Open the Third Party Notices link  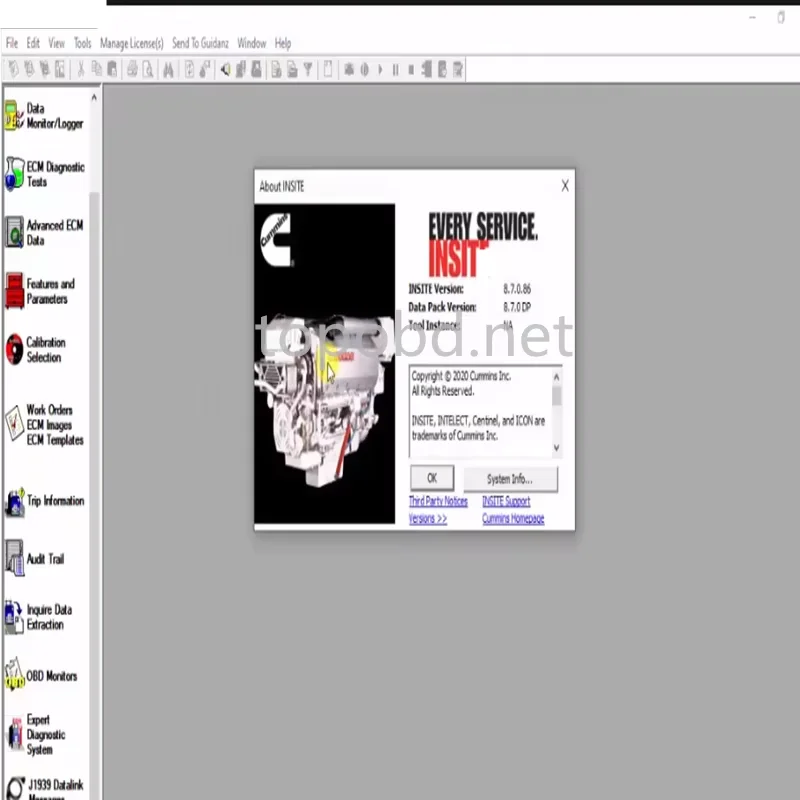(438, 501)
